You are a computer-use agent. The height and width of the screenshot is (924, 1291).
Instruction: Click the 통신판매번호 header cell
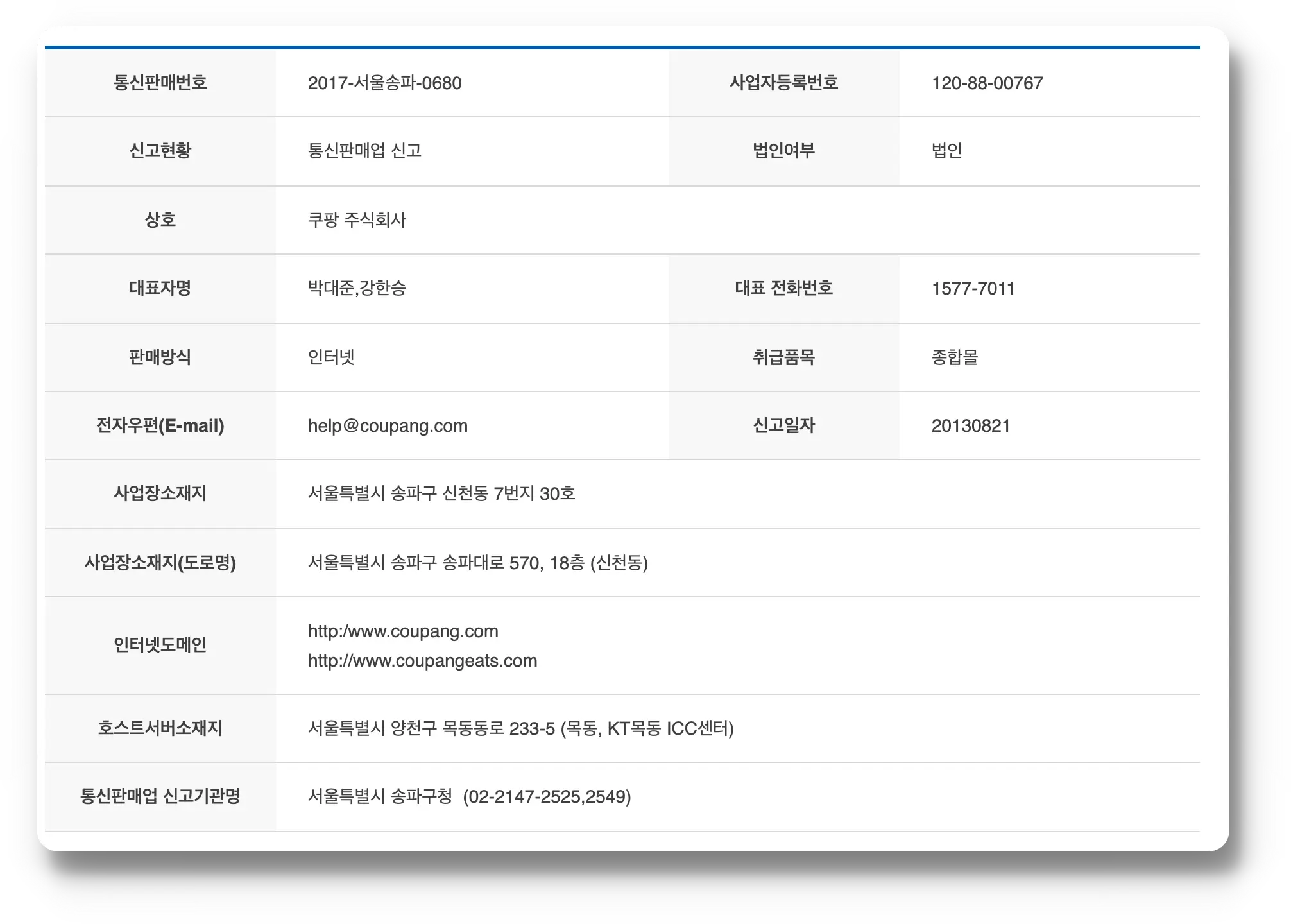160,83
